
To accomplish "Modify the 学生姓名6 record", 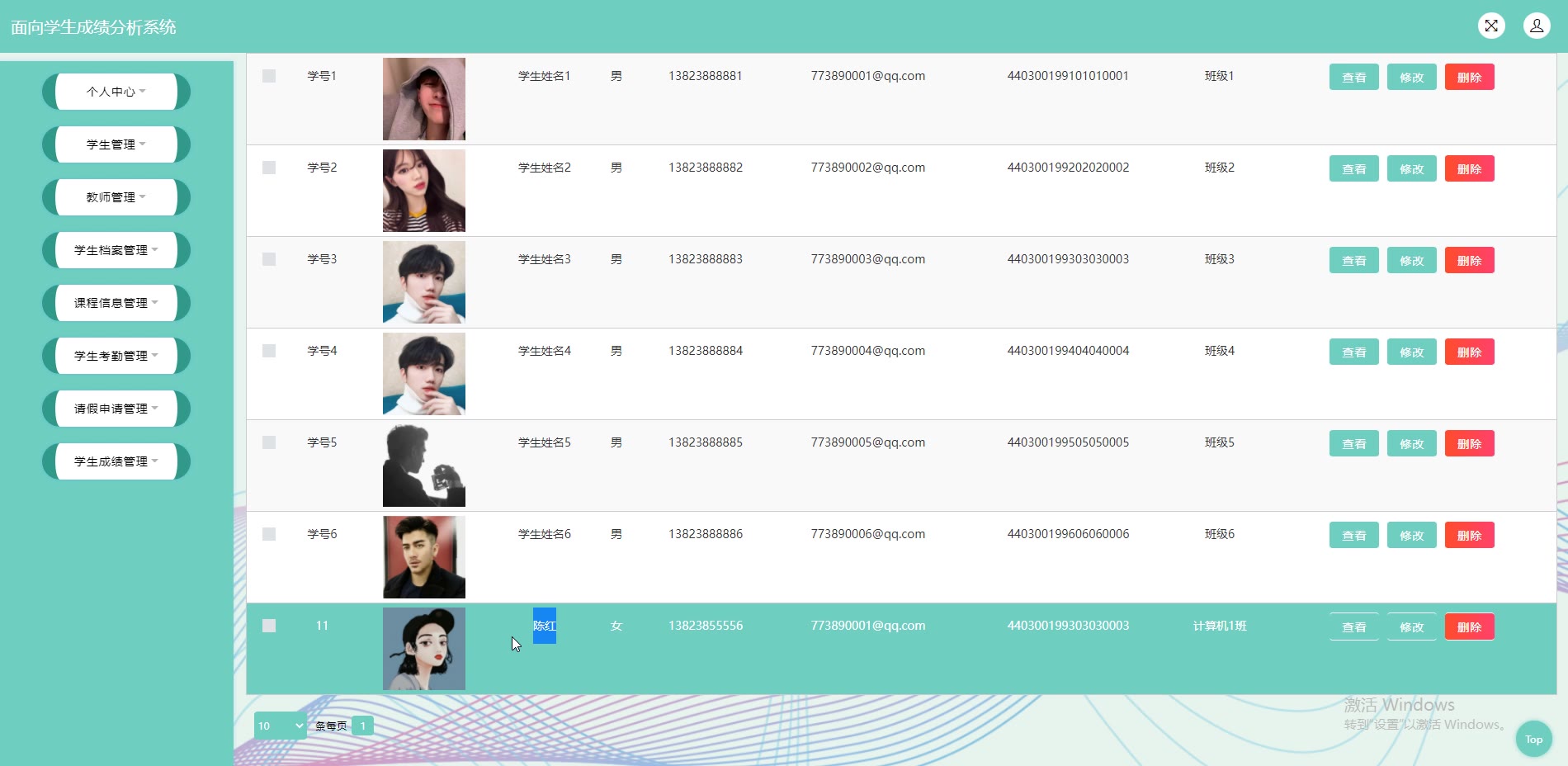I will (1411, 535).
